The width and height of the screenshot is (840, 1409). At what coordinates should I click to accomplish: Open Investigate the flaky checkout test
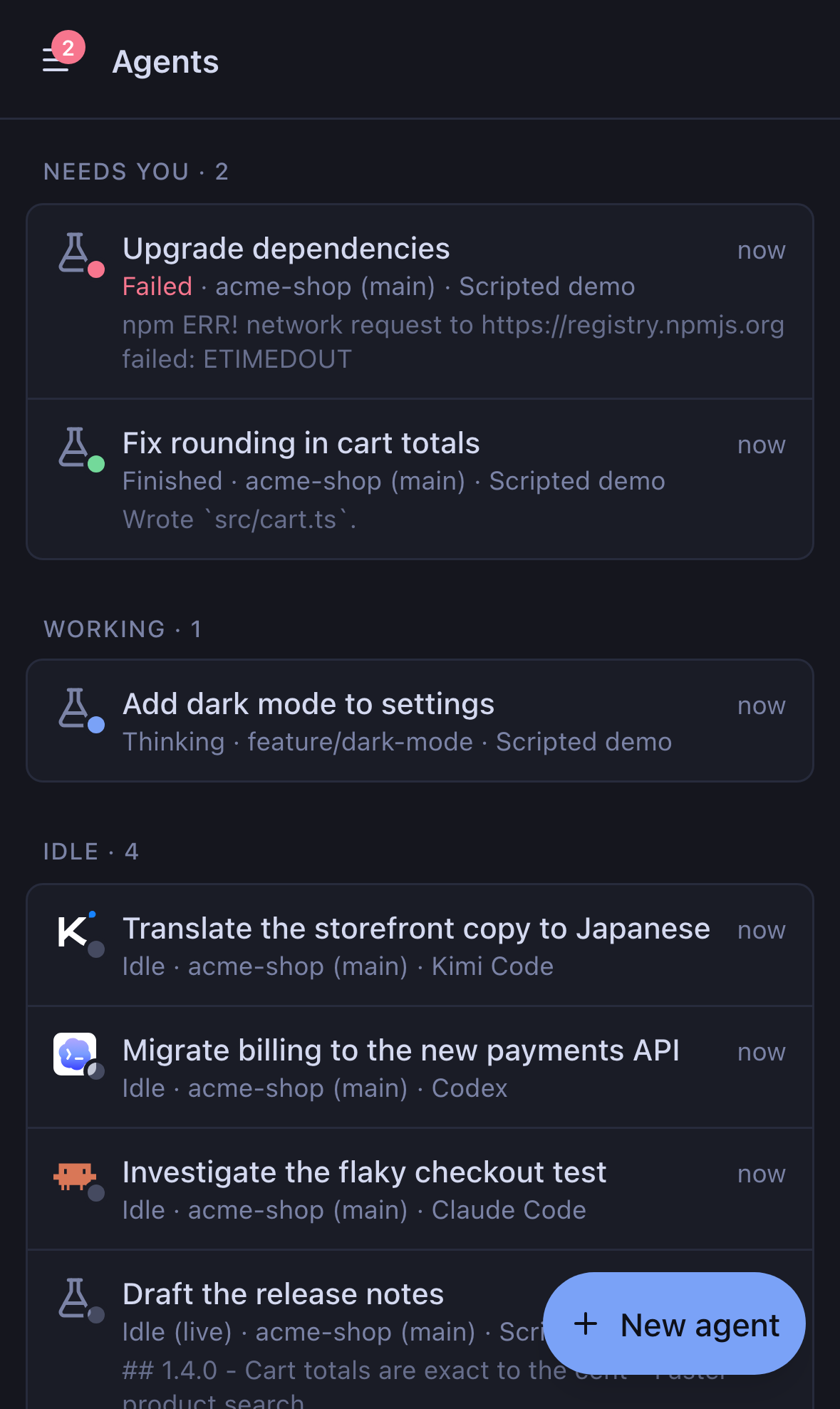click(420, 1189)
